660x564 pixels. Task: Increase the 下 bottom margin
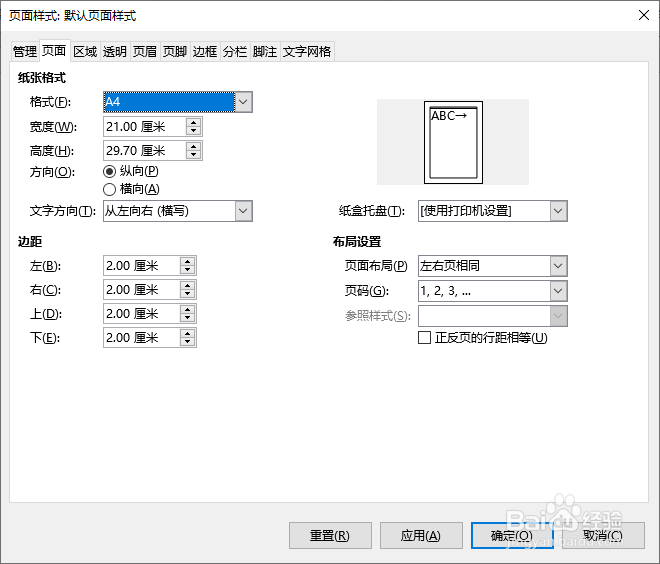(x=188, y=333)
